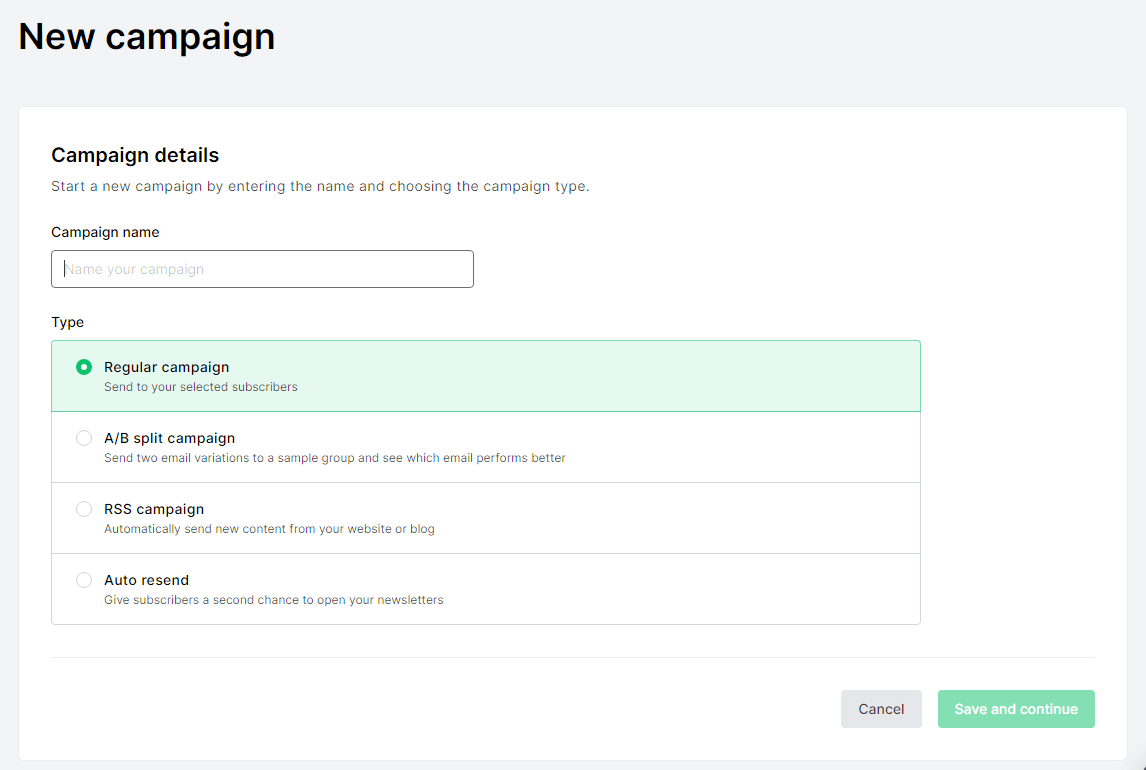Click the 'Start a new campaign' subtitle text
Image resolution: width=1146 pixels, height=770 pixels.
[x=320, y=187]
